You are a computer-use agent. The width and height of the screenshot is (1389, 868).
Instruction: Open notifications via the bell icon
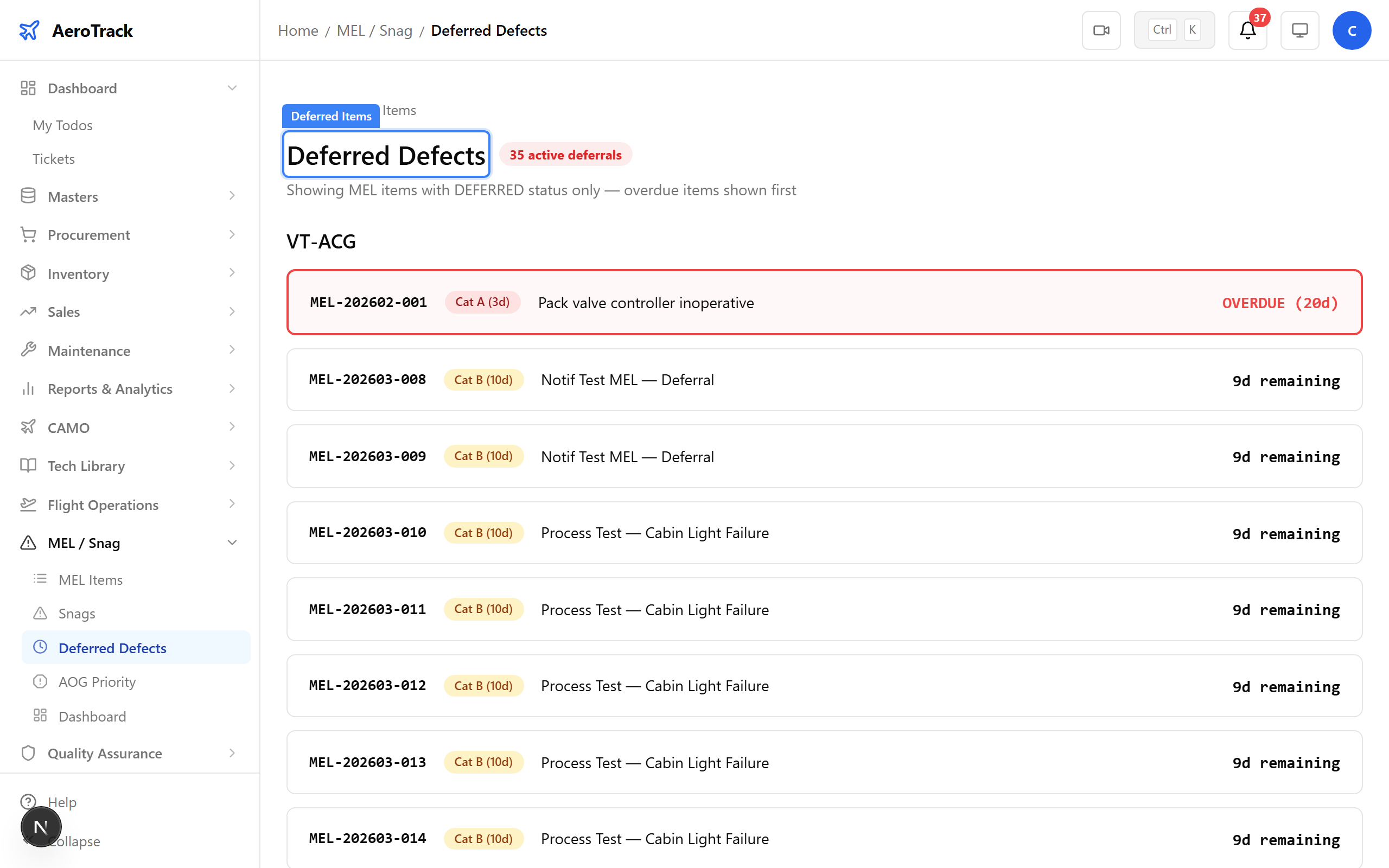(1247, 31)
